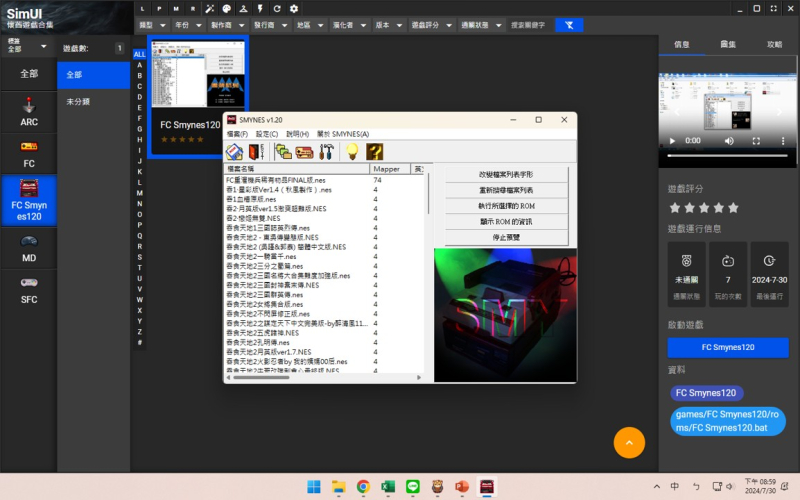The image size is (800, 500).
Task: Click the controller config icon in SMYNES
Action: (304, 152)
